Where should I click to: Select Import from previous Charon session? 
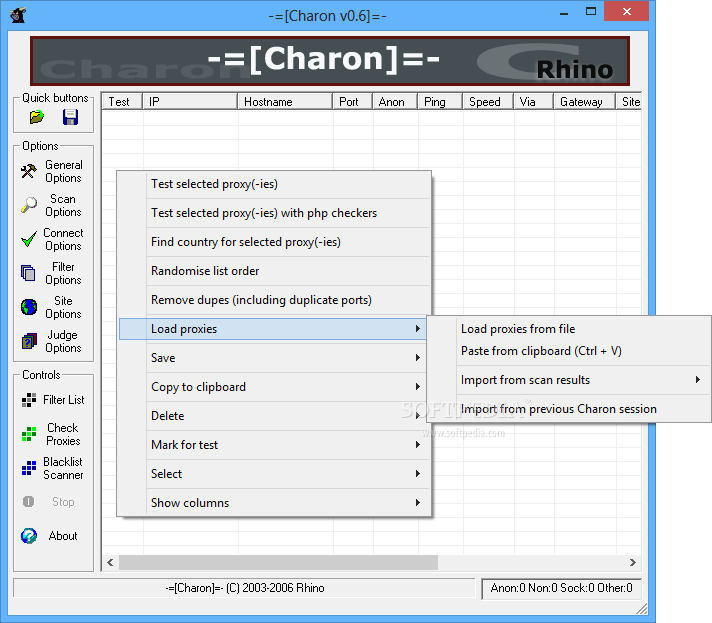click(x=569, y=409)
